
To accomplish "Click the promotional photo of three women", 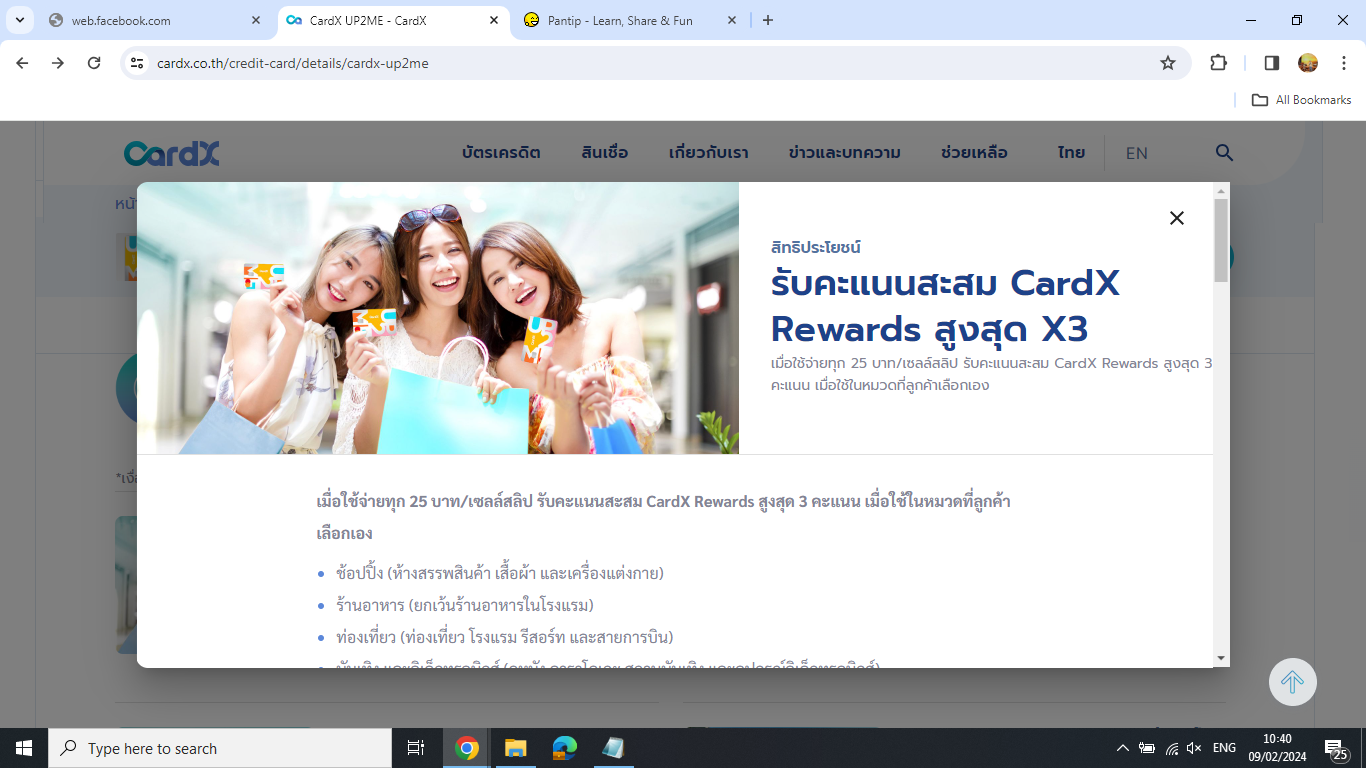I will (438, 318).
